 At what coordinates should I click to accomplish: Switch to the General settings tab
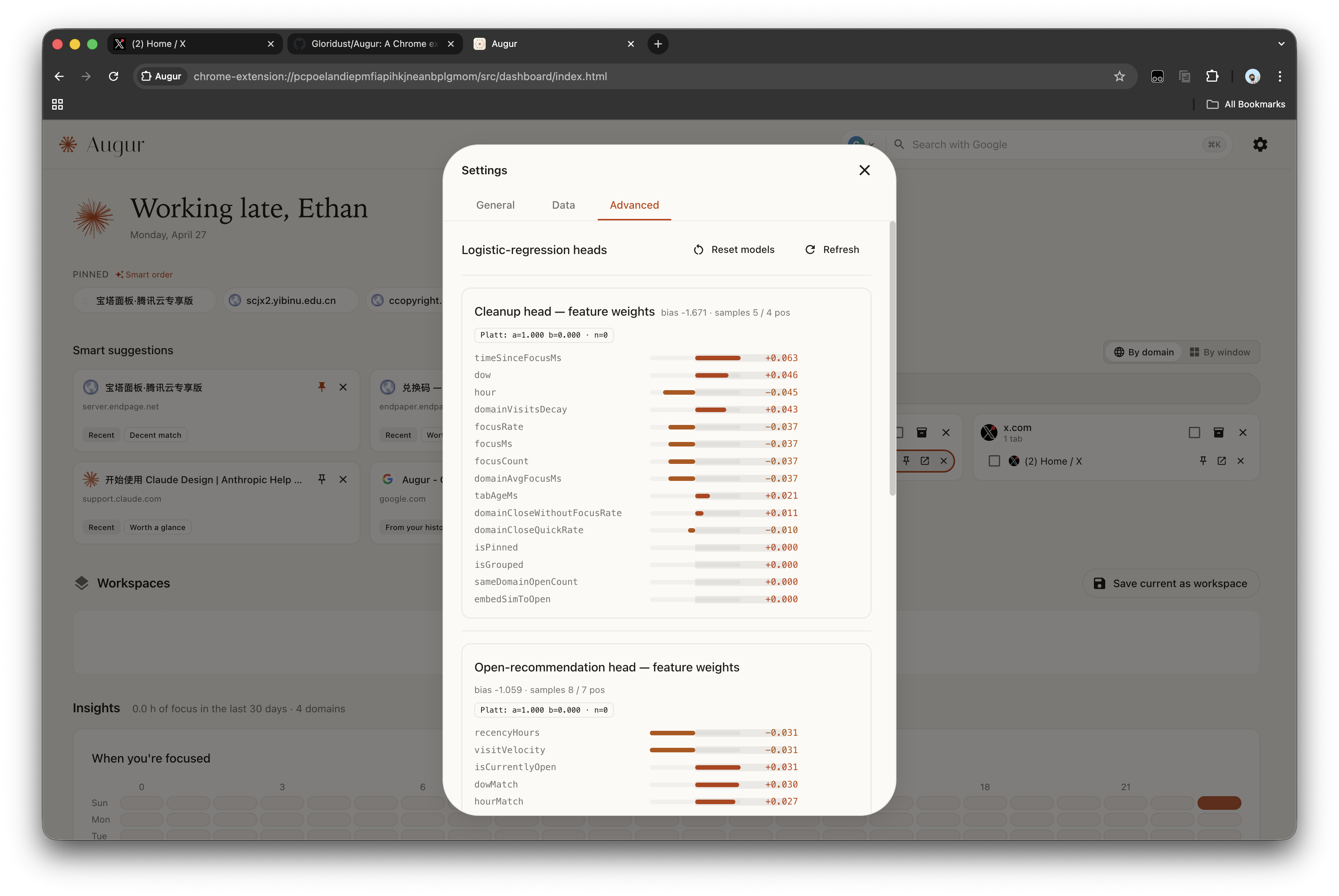(x=495, y=205)
